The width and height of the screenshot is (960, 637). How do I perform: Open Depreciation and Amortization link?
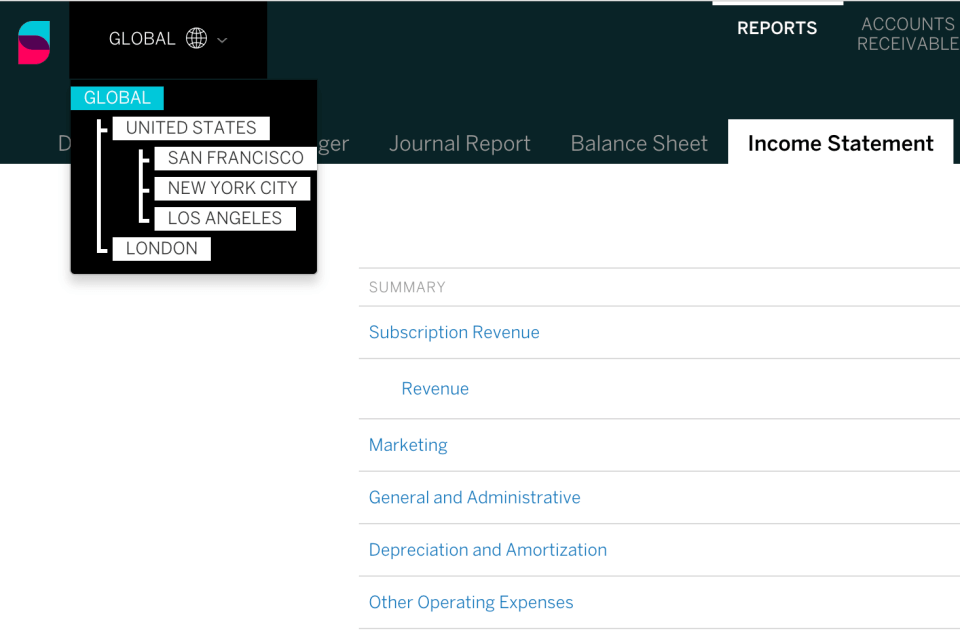[x=488, y=550]
